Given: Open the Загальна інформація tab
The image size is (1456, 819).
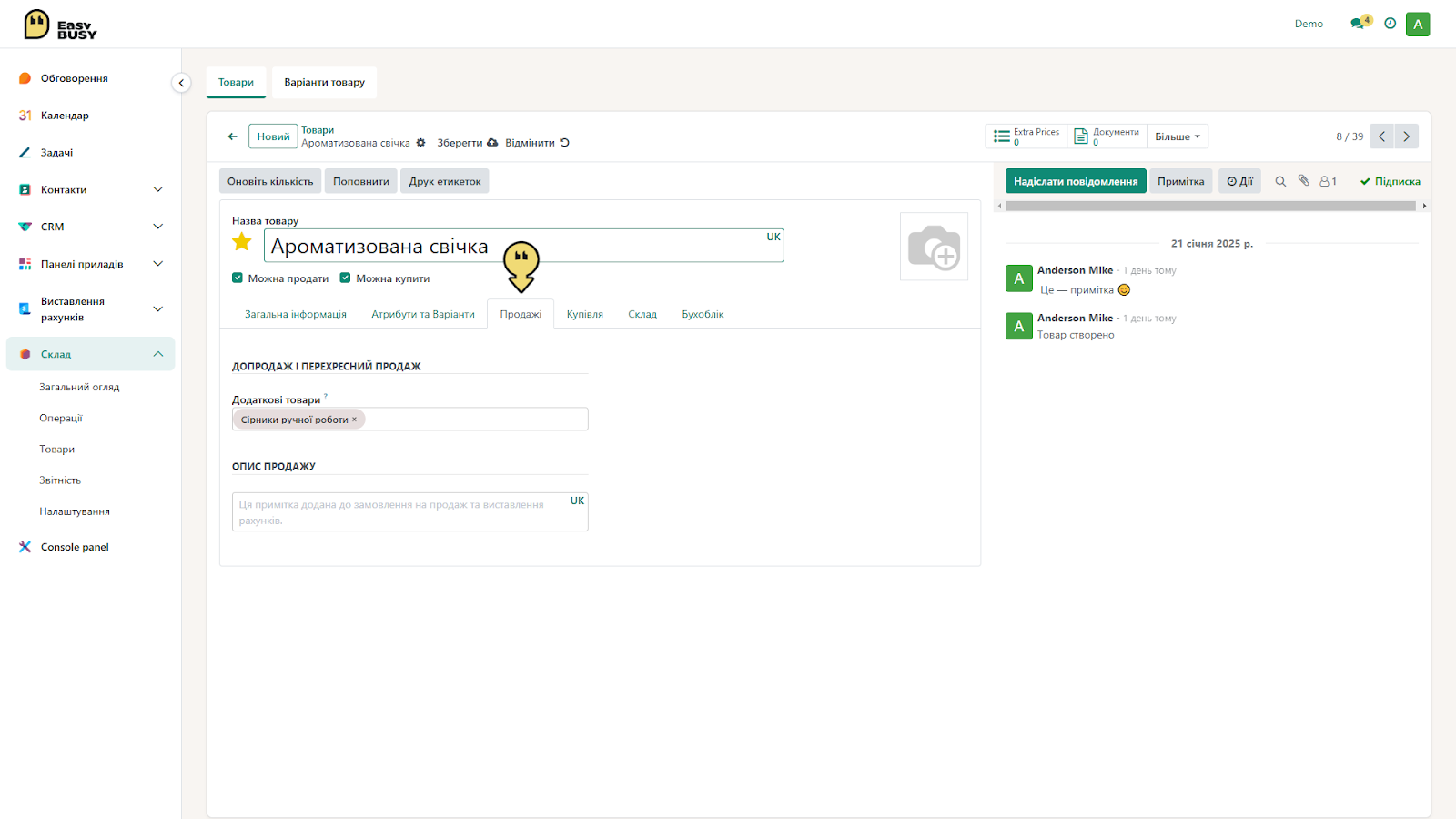Looking at the screenshot, I should pyautogui.click(x=296, y=314).
